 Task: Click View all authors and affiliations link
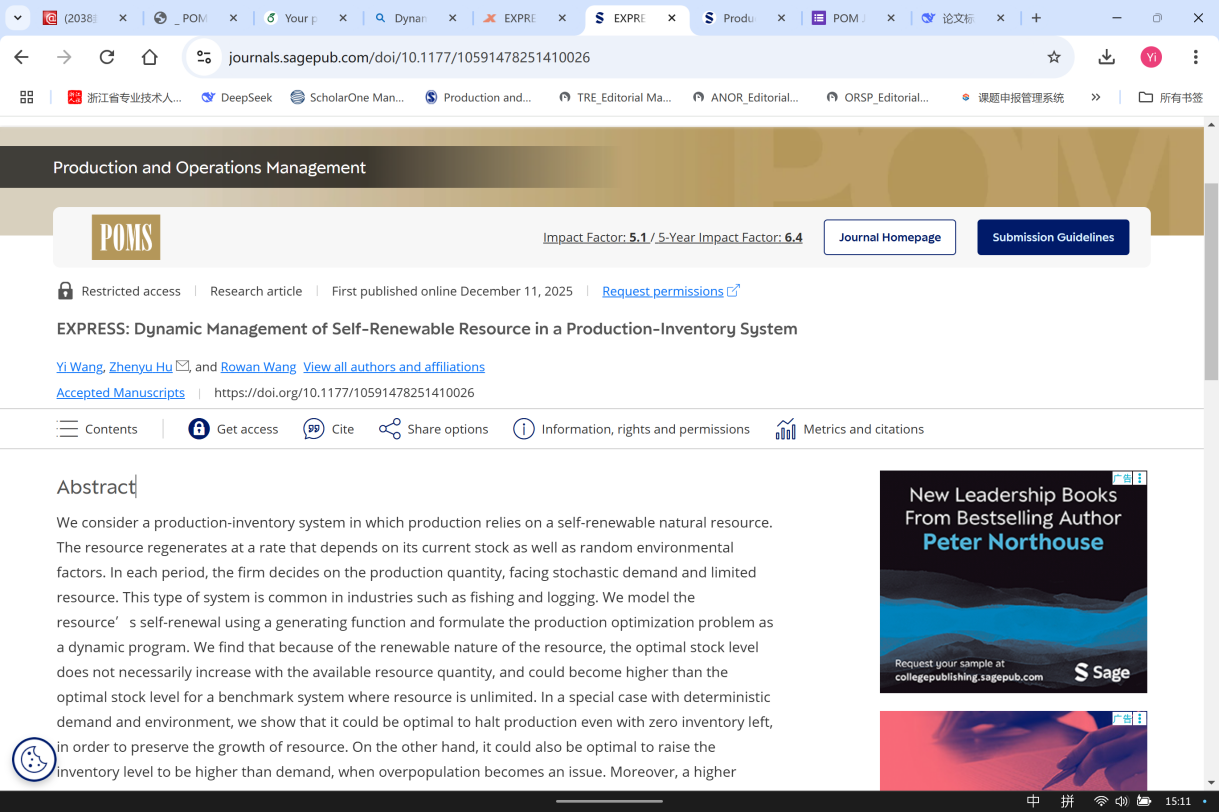click(394, 367)
